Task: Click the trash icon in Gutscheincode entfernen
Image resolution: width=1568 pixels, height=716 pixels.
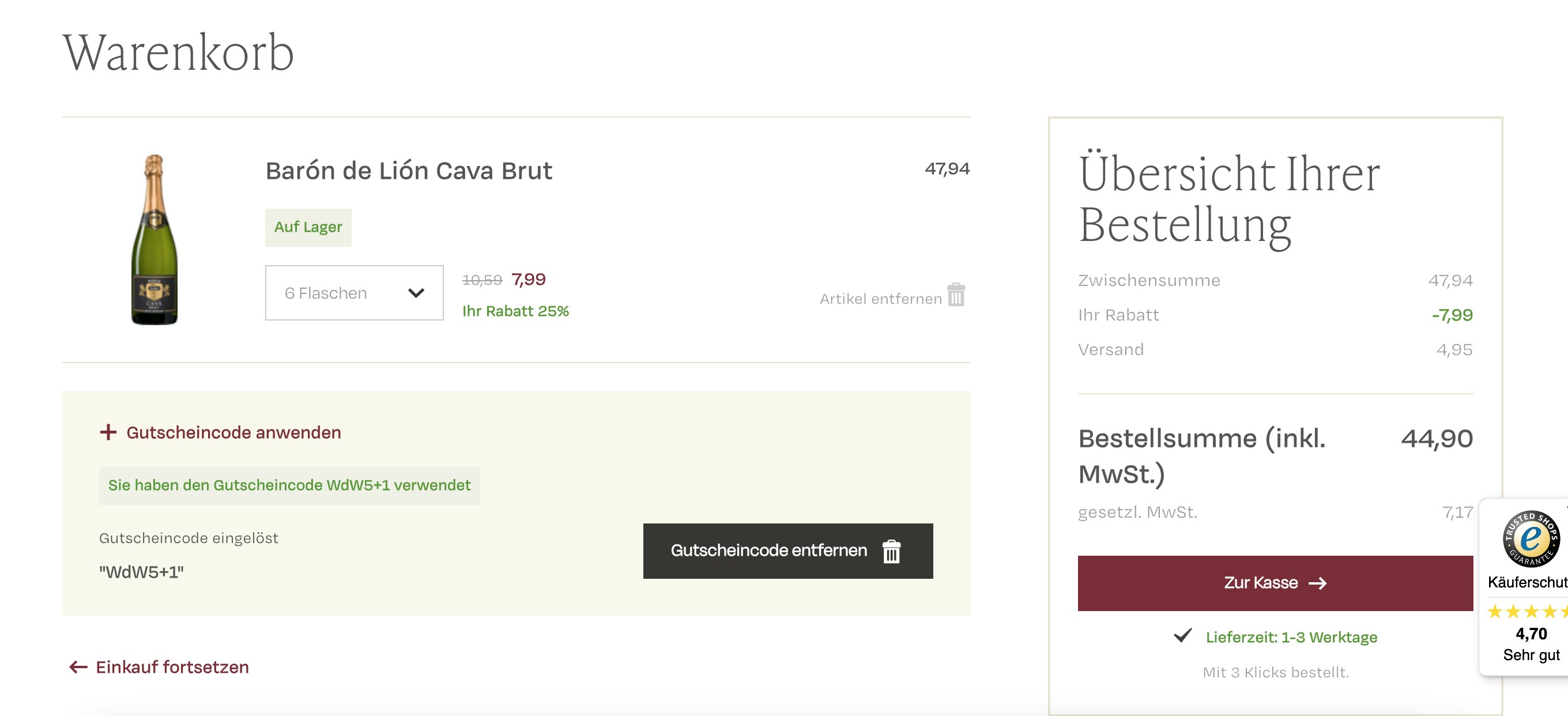Action: pos(891,552)
